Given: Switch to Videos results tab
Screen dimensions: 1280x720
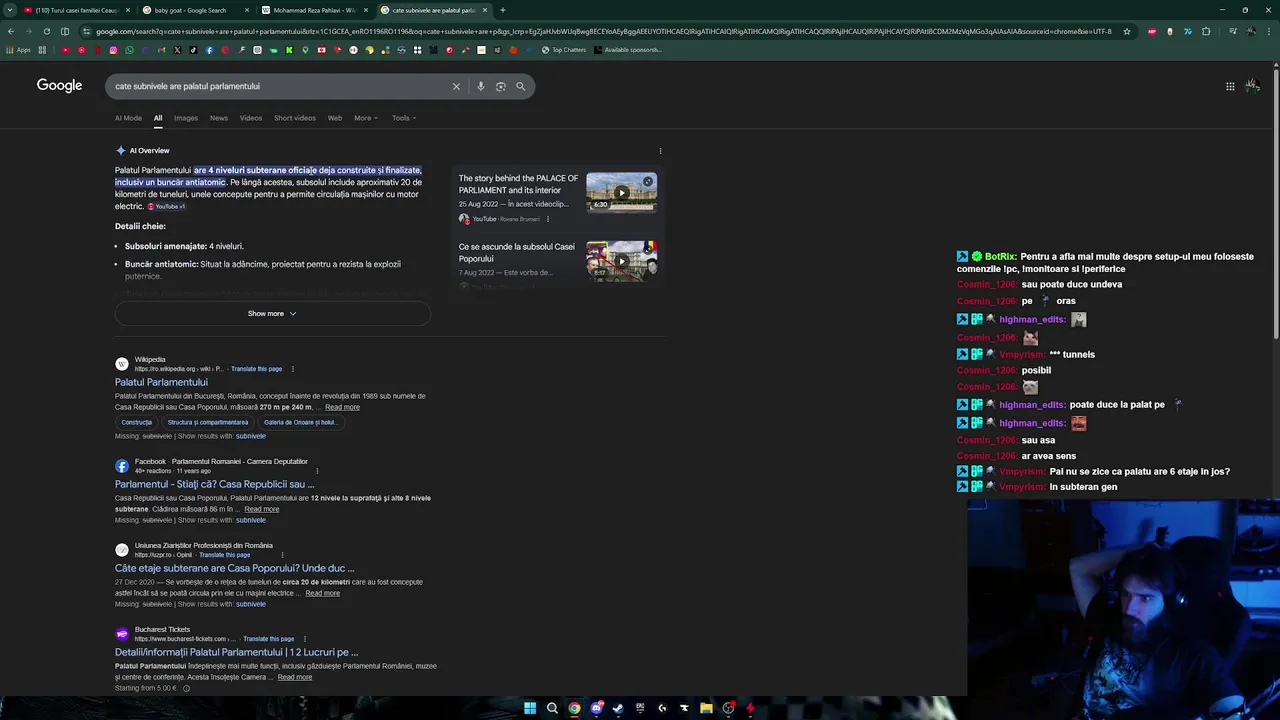Looking at the screenshot, I should point(251,118).
